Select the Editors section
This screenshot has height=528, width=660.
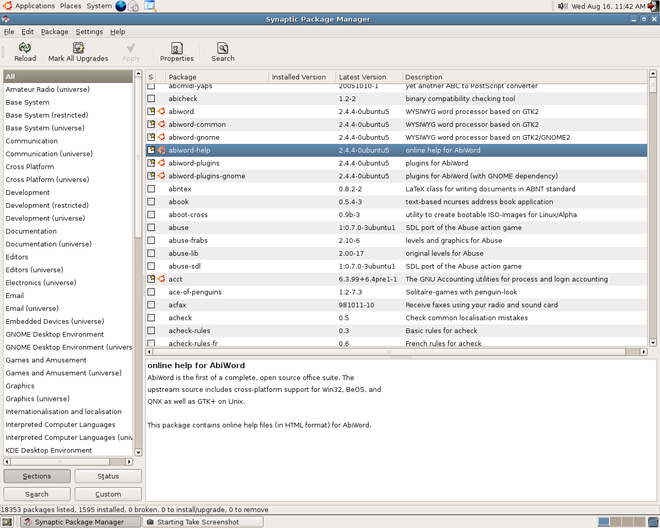[x=68, y=257]
